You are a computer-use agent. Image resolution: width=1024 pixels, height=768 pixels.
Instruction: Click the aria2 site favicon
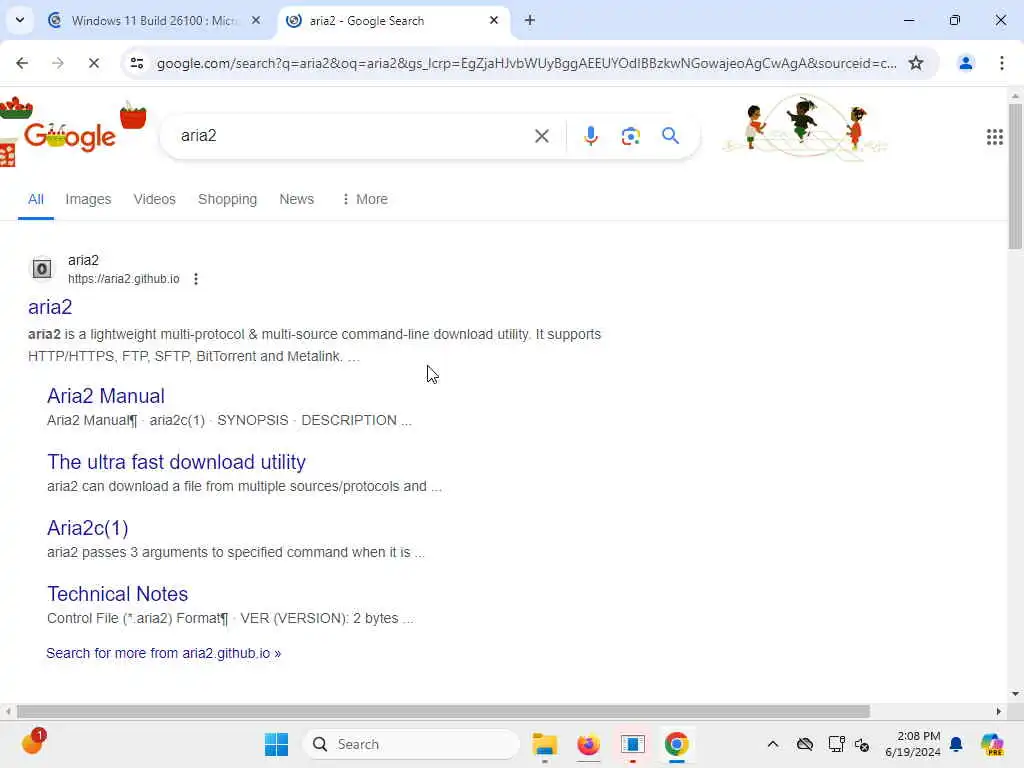42,268
